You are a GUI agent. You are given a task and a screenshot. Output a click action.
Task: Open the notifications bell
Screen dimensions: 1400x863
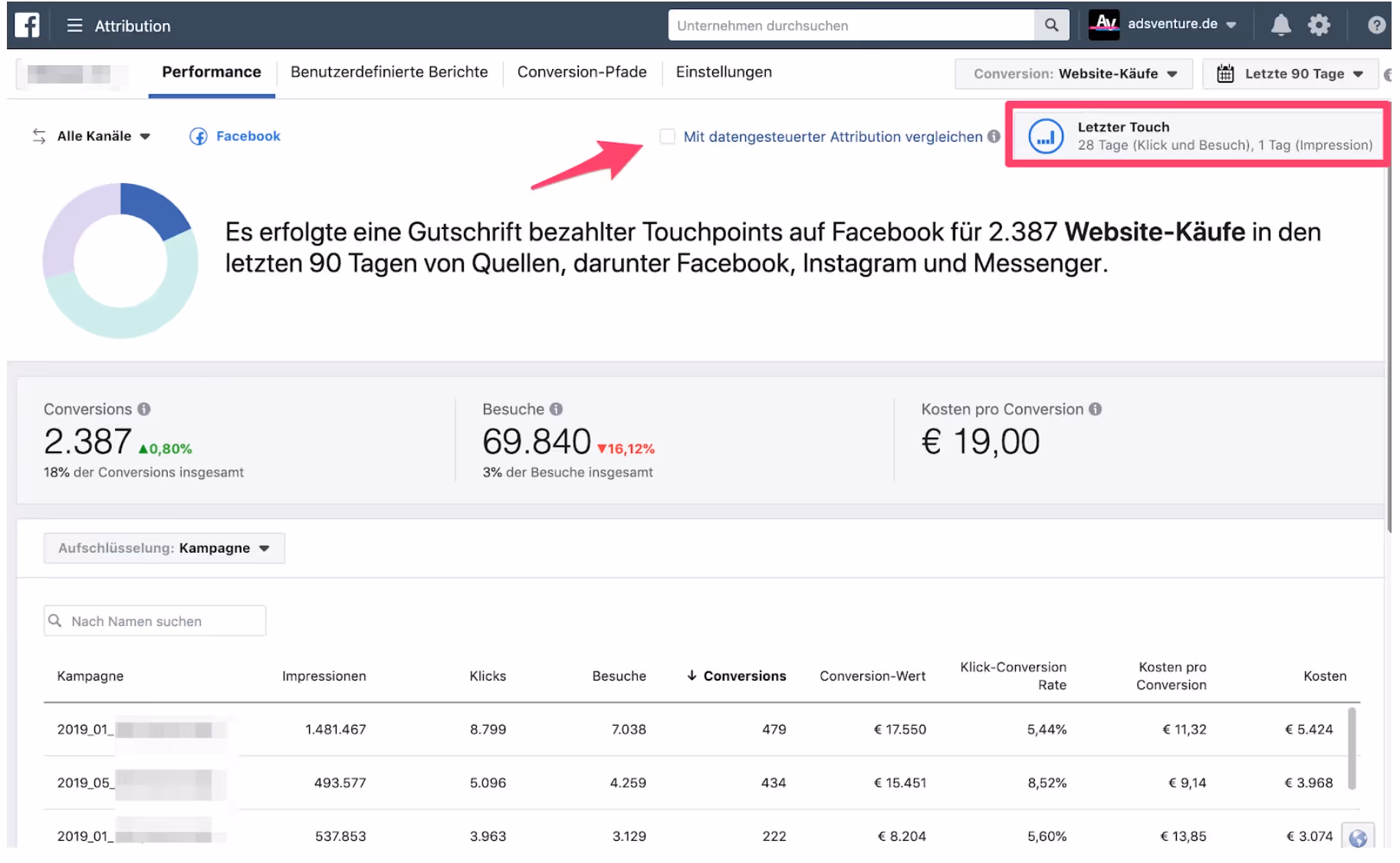point(1280,25)
